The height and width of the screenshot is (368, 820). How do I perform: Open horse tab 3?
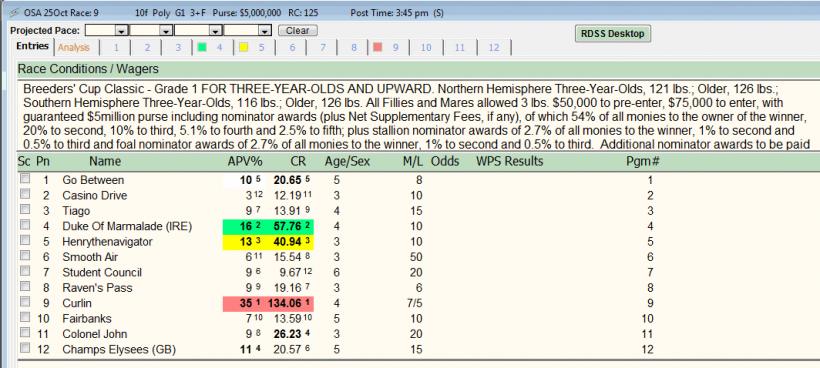178,48
